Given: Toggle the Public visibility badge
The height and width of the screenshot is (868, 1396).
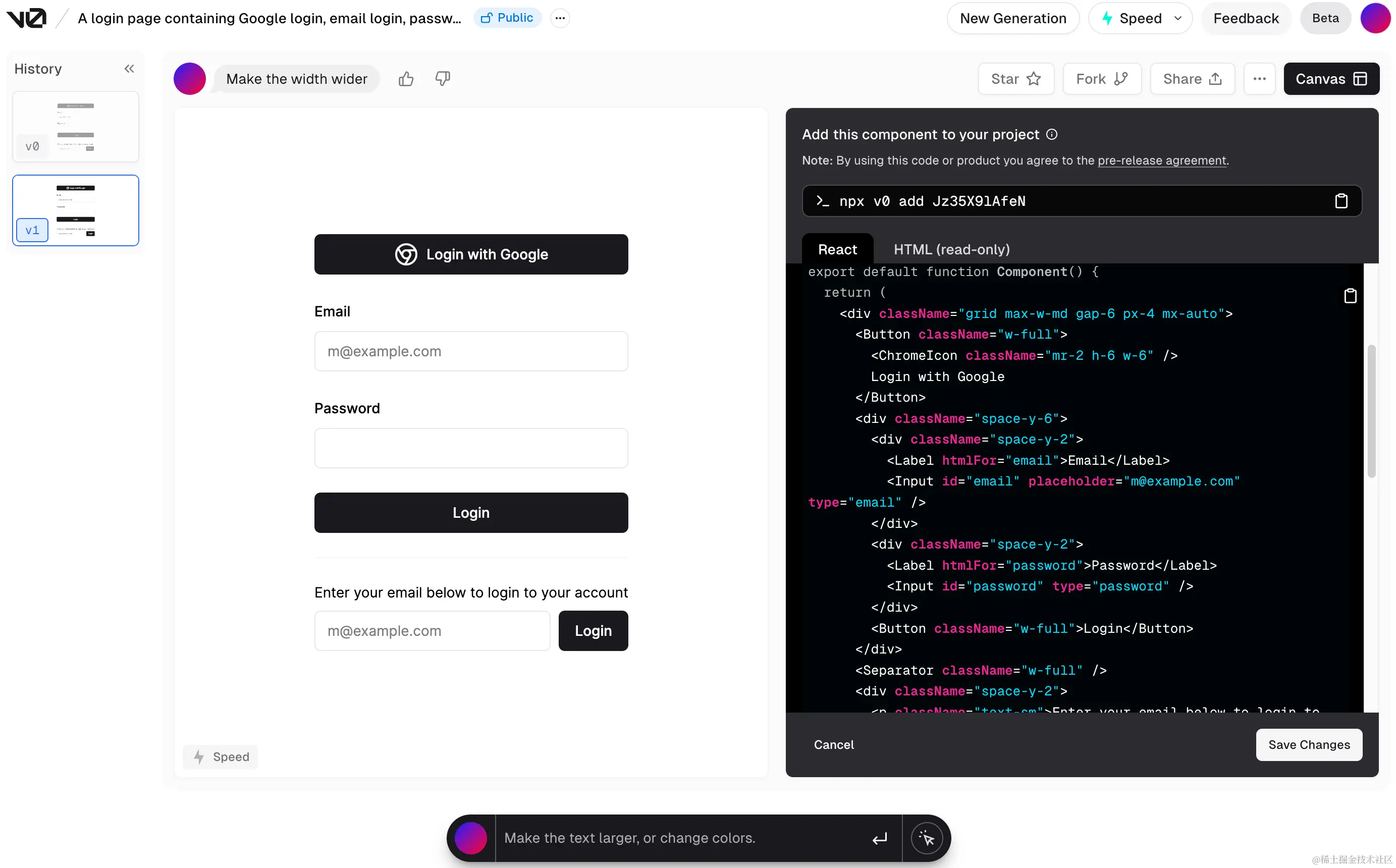Looking at the screenshot, I should tap(507, 18).
